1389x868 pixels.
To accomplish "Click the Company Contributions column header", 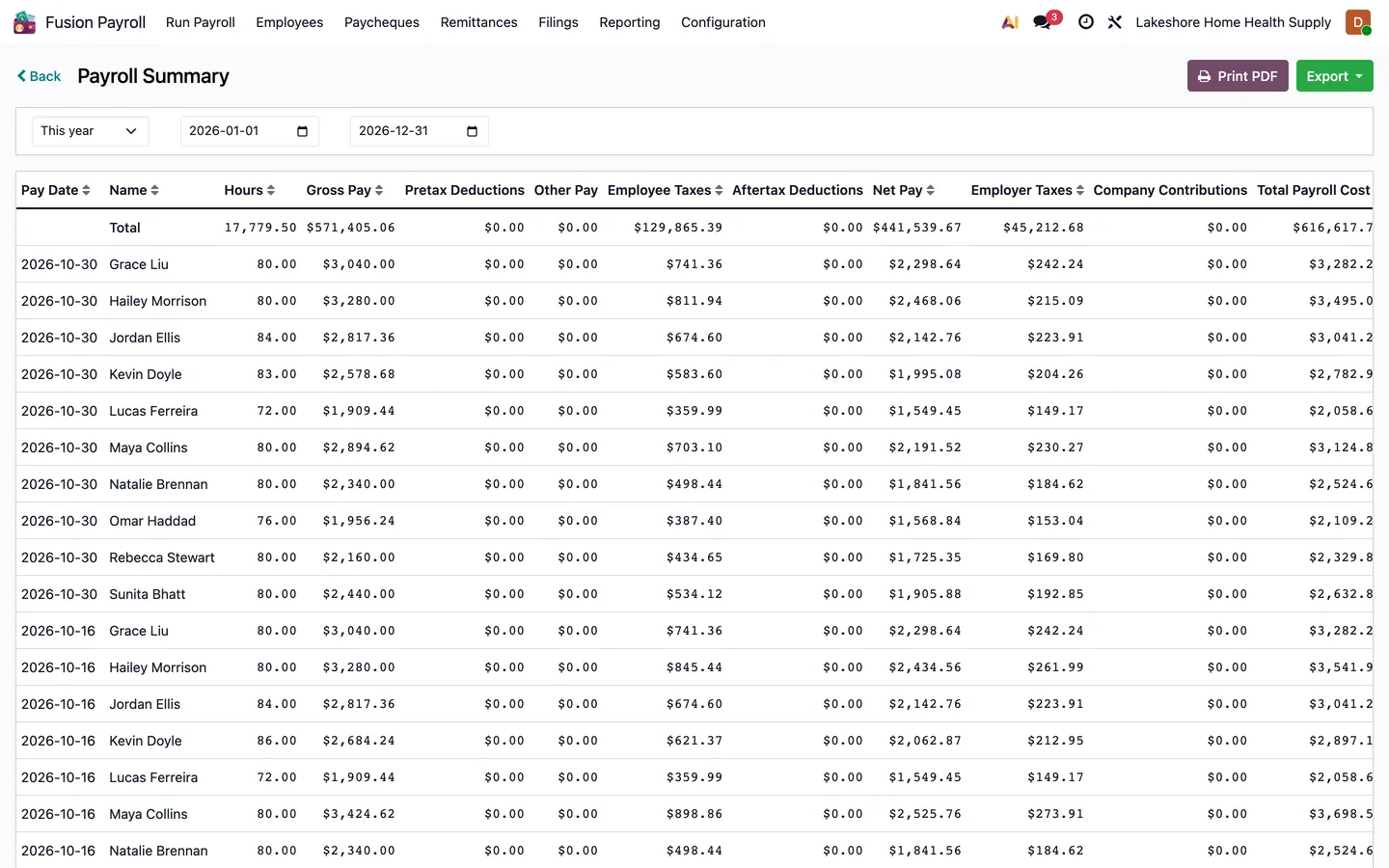I will (1170, 190).
